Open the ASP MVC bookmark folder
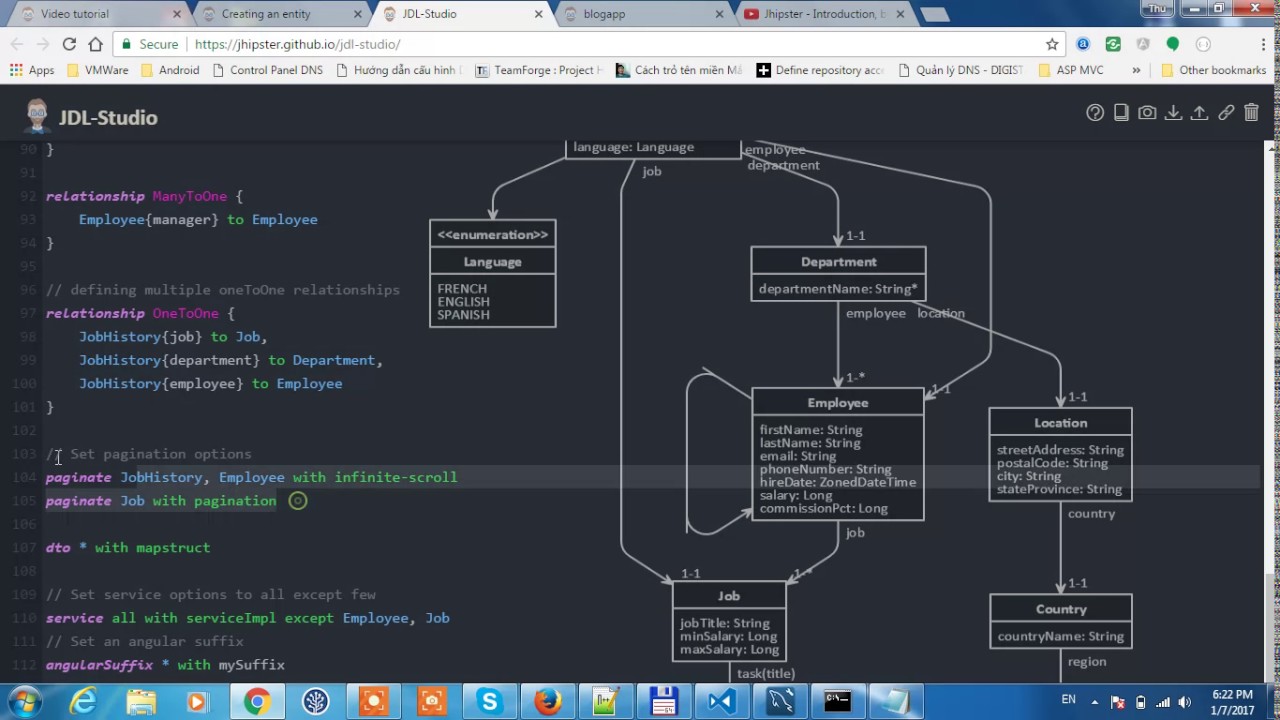This screenshot has height=720, width=1280. click(x=1071, y=70)
